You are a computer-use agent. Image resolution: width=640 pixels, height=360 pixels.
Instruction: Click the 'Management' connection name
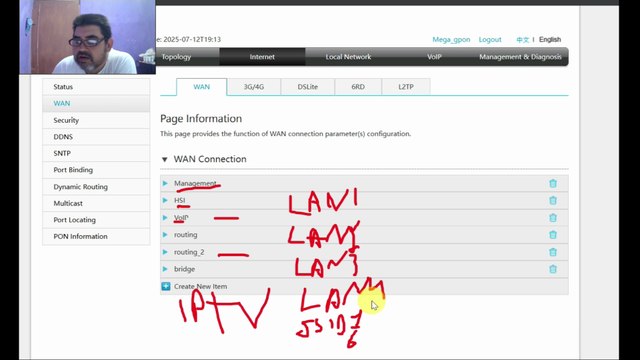(195, 183)
